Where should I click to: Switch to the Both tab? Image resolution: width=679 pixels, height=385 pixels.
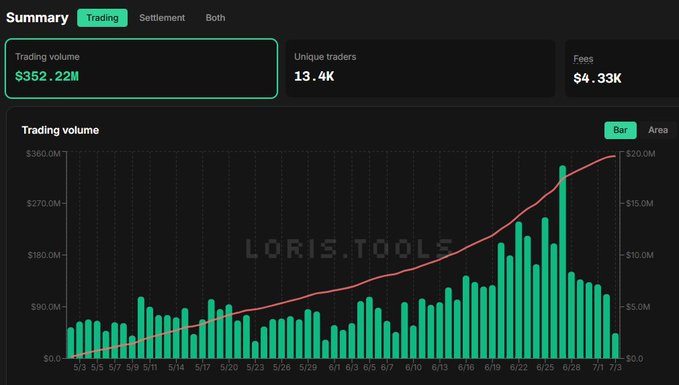tap(215, 18)
